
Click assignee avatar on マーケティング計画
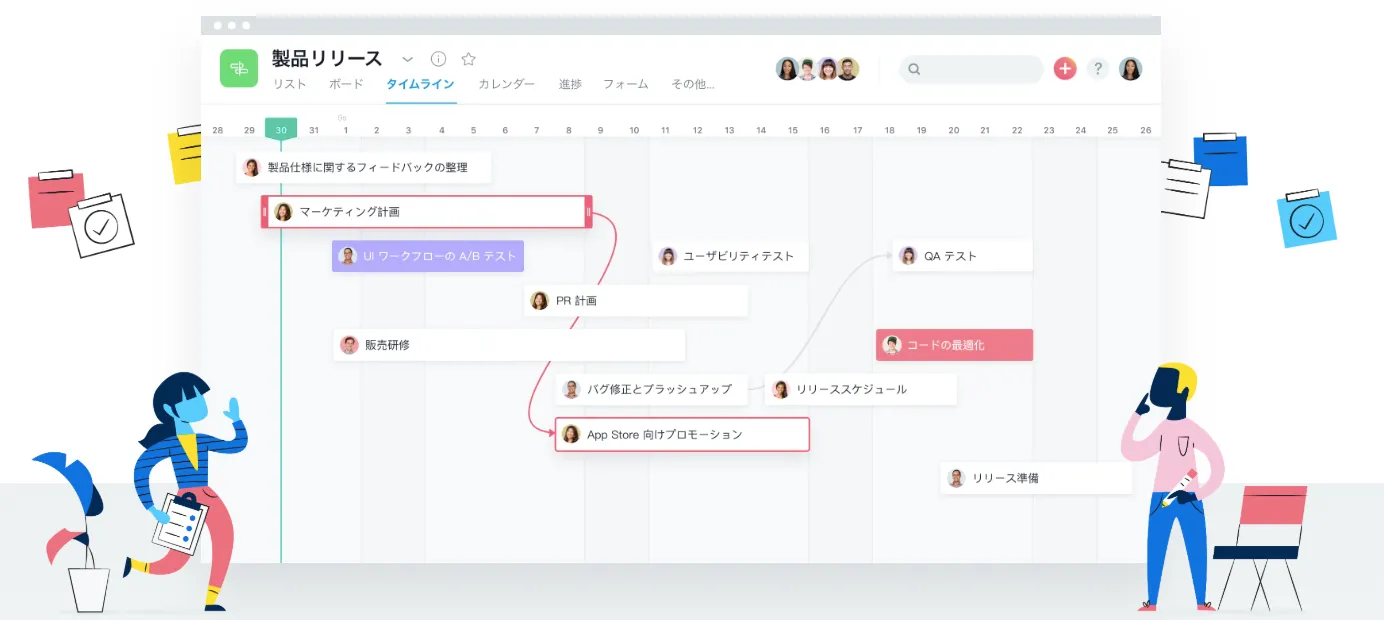[283, 212]
